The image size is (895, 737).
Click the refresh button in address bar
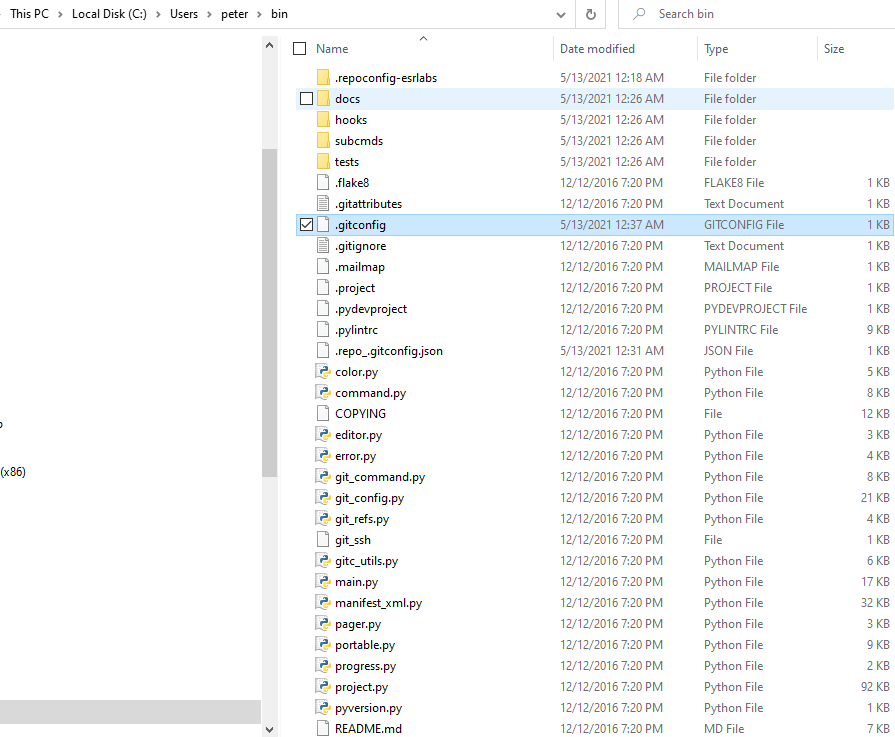click(591, 14)
